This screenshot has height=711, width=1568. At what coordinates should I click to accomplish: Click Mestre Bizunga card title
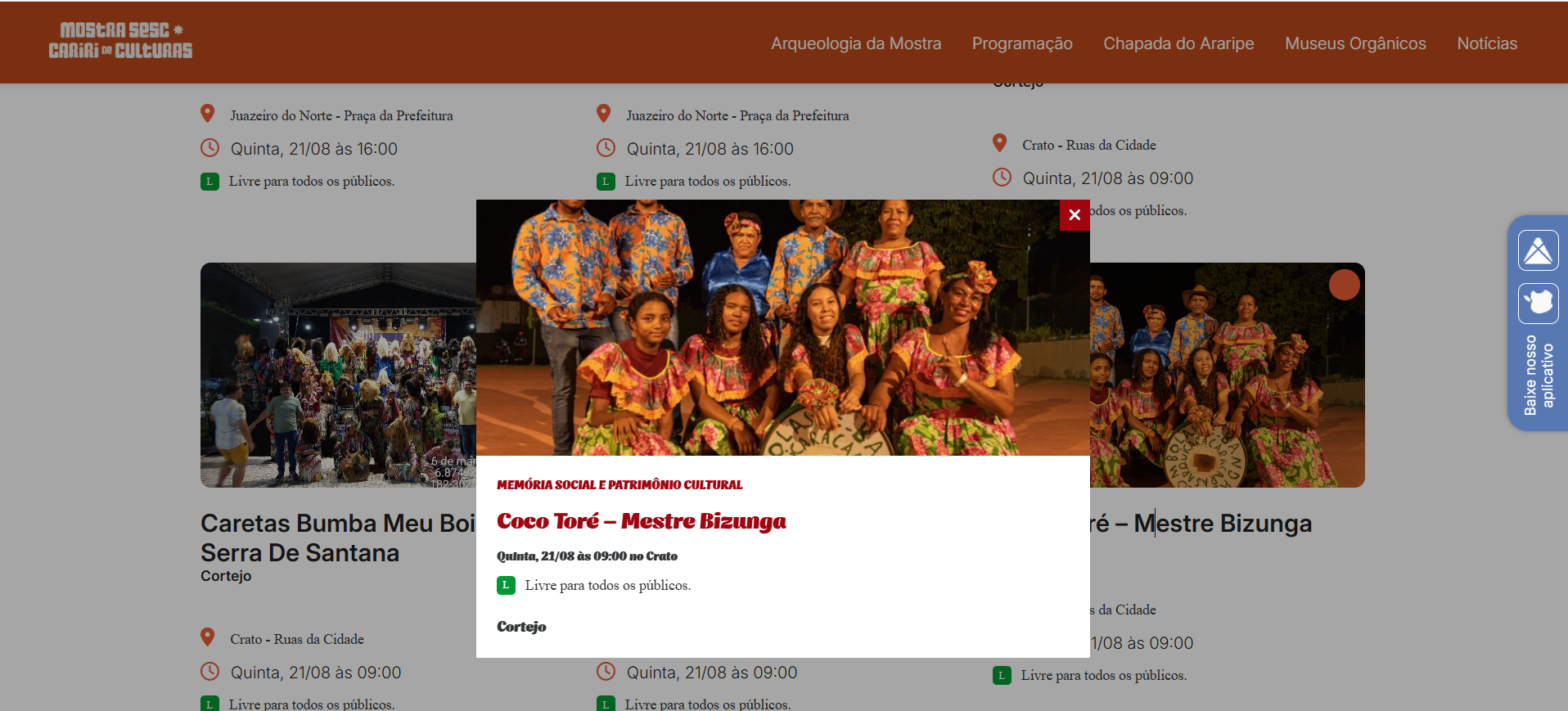(1201, 523)
